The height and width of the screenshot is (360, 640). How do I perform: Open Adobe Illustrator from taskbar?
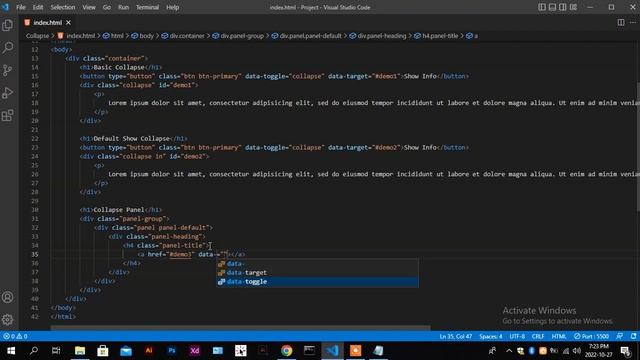(x=149, y=351)
